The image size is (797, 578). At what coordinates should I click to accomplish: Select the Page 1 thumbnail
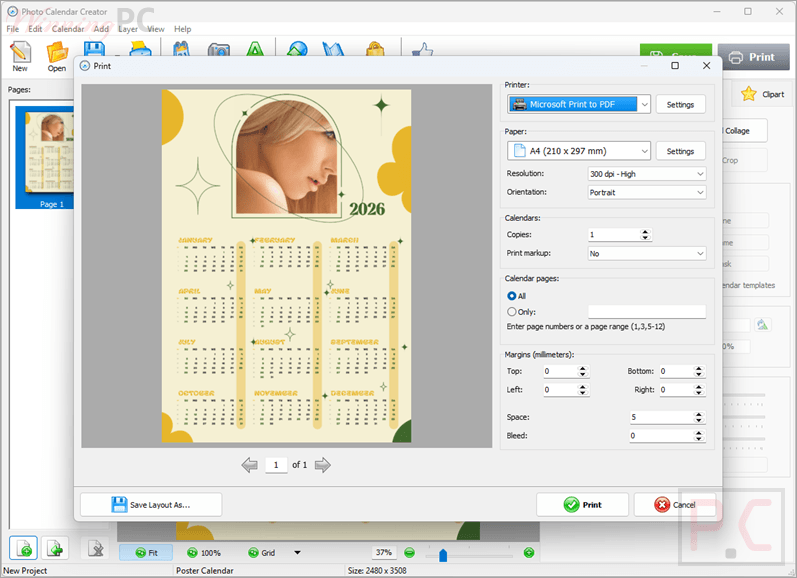point(45,158)
